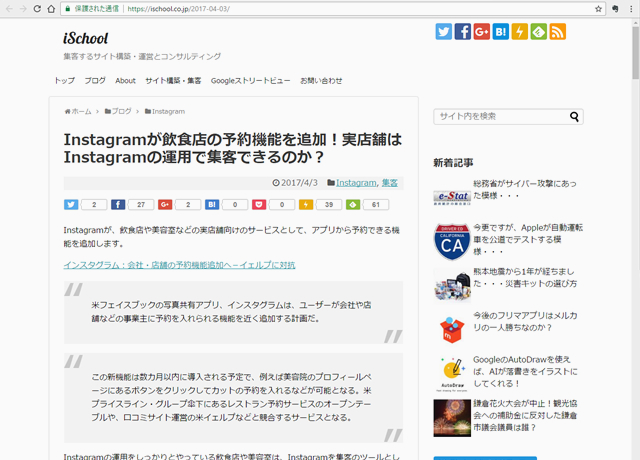The image size is (640, 460).
Task: Open the RSS feed icon in the header
Action: pyautogui.click(x=558, y=32)
